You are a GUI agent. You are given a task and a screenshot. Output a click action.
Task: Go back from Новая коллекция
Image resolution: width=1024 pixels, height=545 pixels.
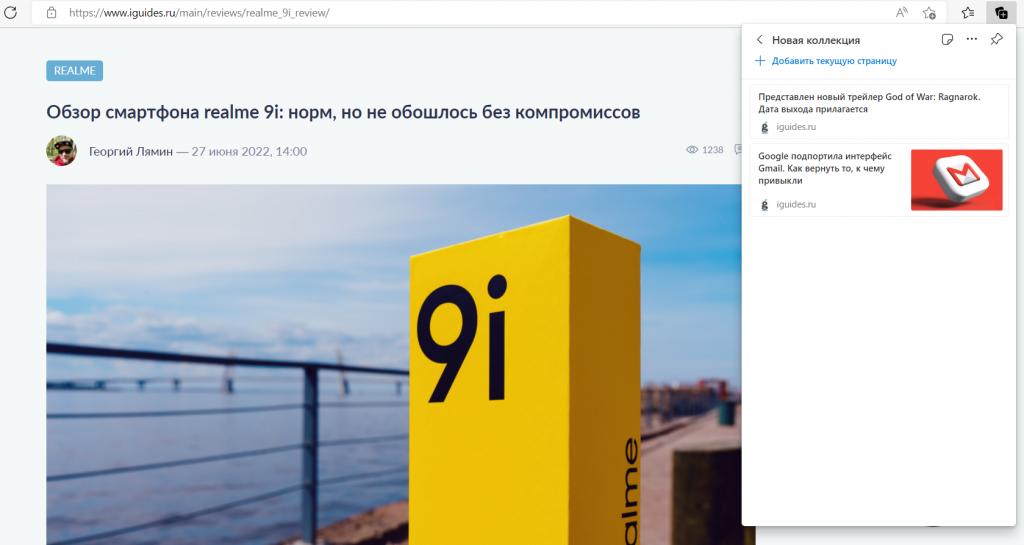(760, 40)
